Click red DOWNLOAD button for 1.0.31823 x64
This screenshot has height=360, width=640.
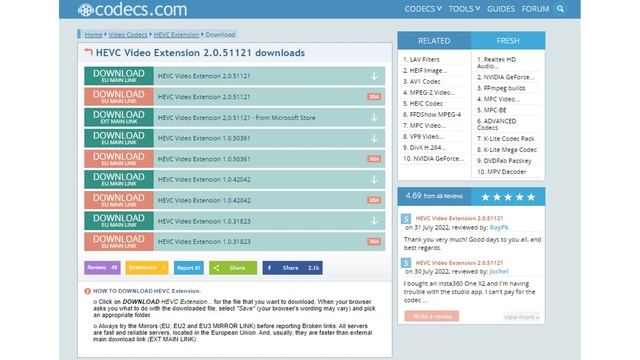(x=119, y=242)
